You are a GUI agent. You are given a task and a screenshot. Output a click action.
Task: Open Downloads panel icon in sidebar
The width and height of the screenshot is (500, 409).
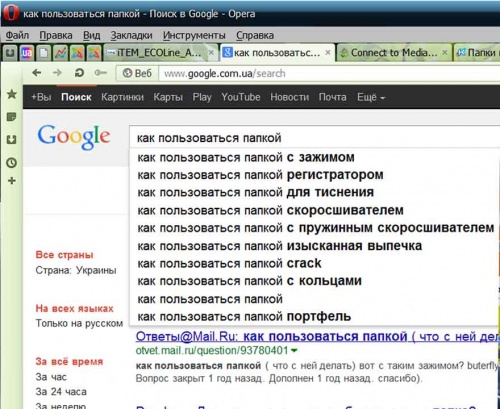pyautogui.click(x=12, y=139)
